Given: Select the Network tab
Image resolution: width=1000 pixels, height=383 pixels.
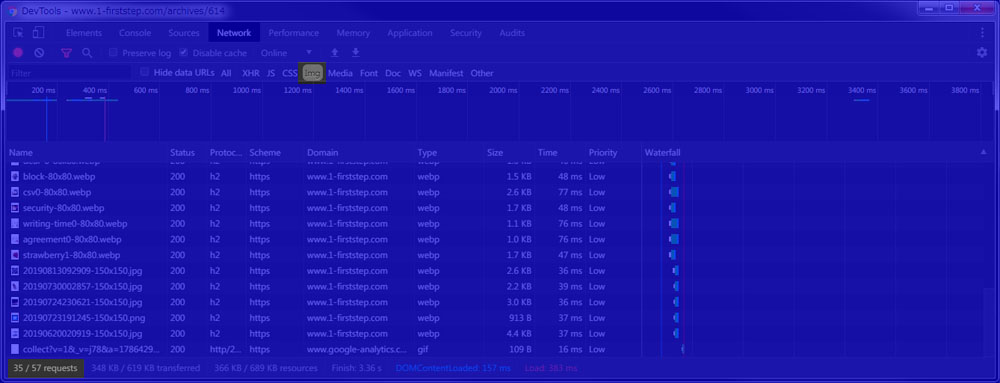Looking at the screenshot, I should [x=234, y=33].
